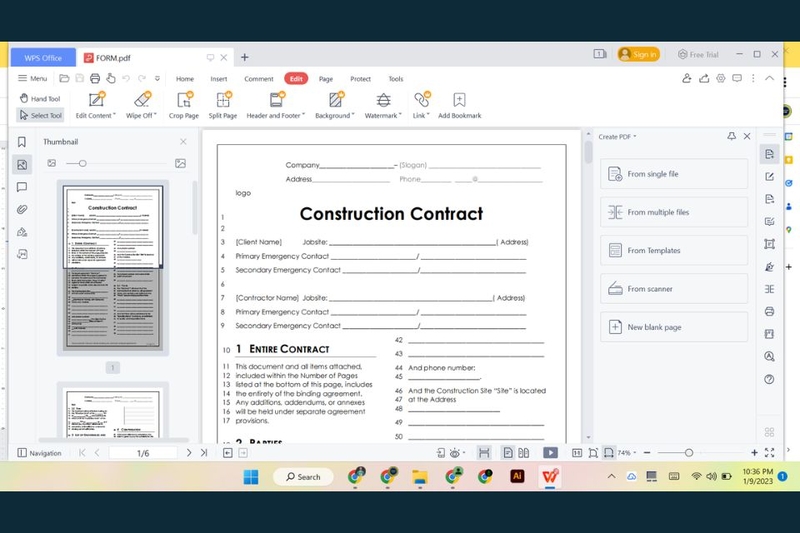Click the Free Trial button
This screenshot has height=533, width=800.
pyautogui.click(x=698, y=54)
